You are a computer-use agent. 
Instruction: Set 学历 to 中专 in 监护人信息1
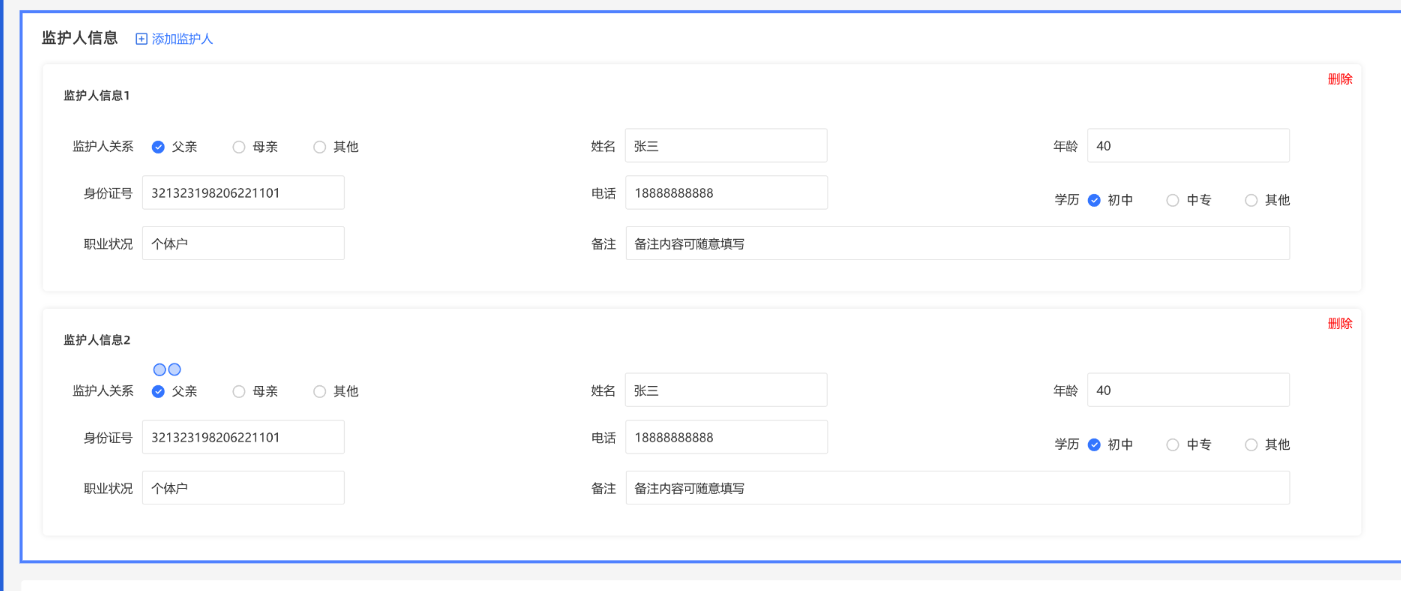1173,200
